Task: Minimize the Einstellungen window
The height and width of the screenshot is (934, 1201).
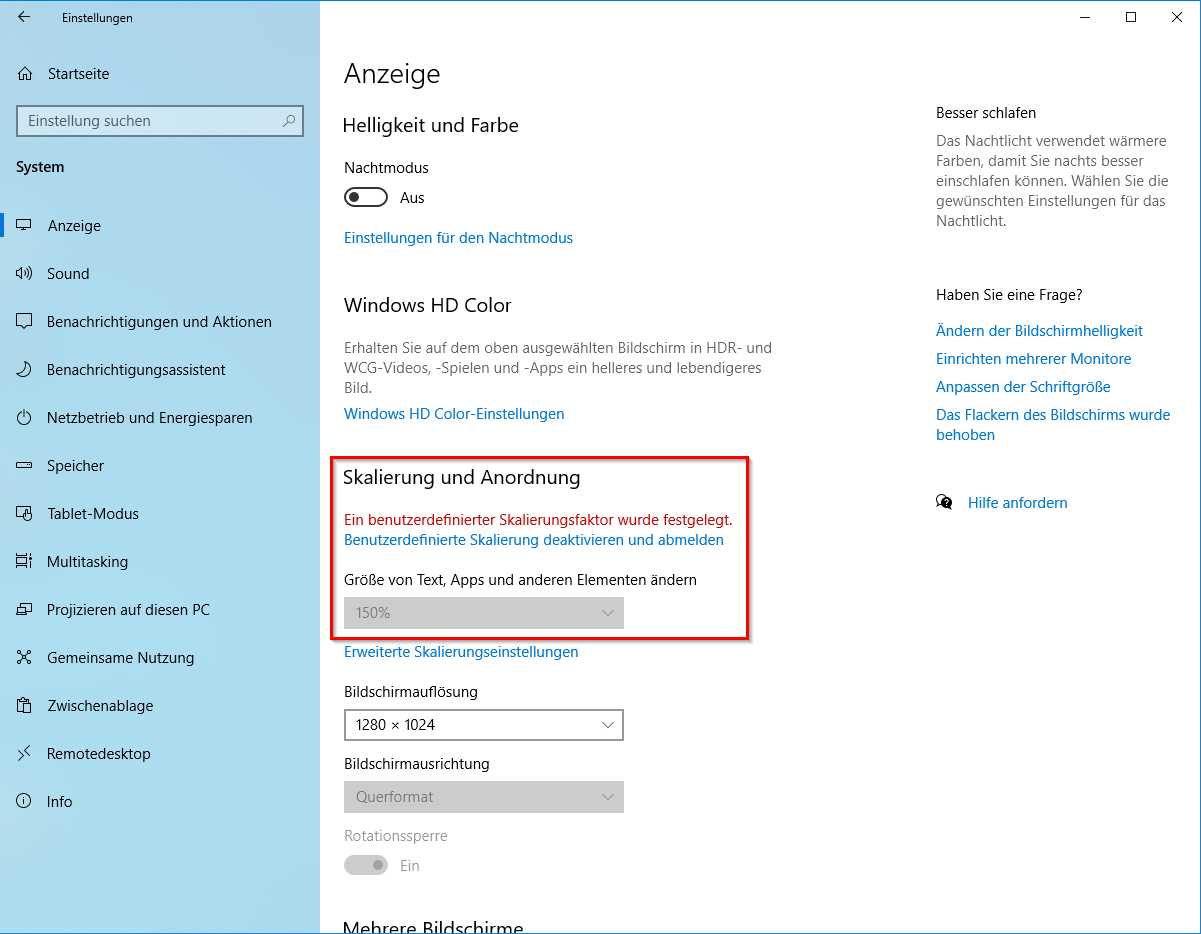Action: tap(1085, 17)
